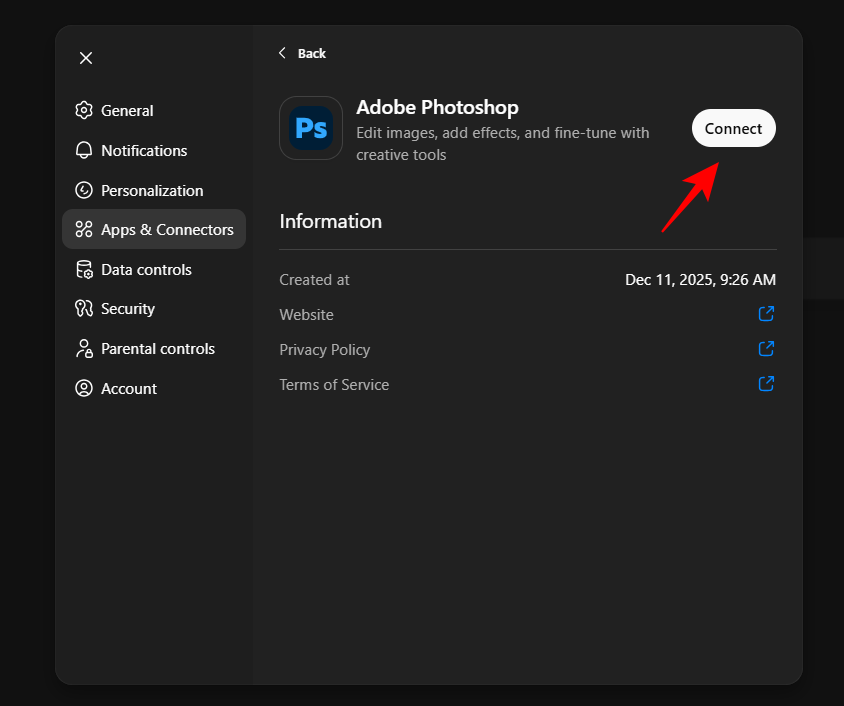Viewport: 844px width, 706px height.
Task: Click the Account profile icon
Action: pyautogui.click(x=84, y=389)
